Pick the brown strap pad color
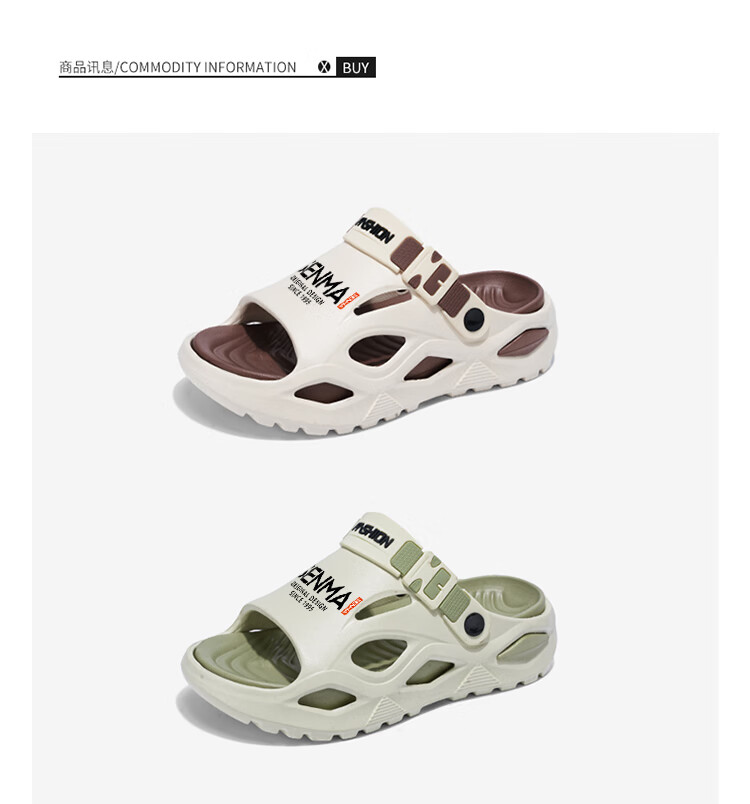The image size is (750, 804). coord(404,254)
